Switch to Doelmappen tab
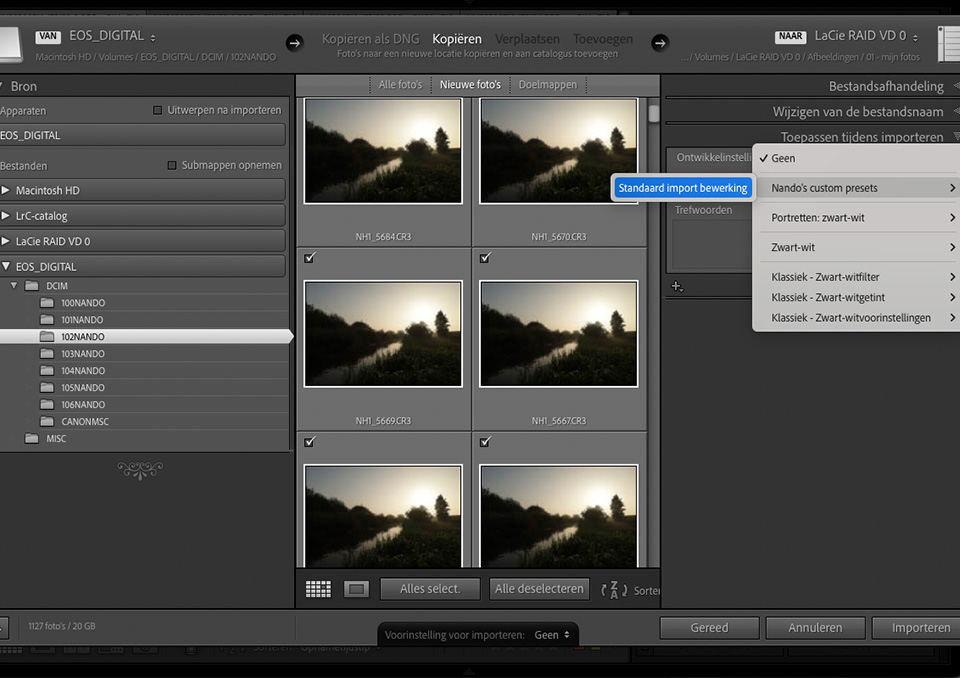 [548, 85]
